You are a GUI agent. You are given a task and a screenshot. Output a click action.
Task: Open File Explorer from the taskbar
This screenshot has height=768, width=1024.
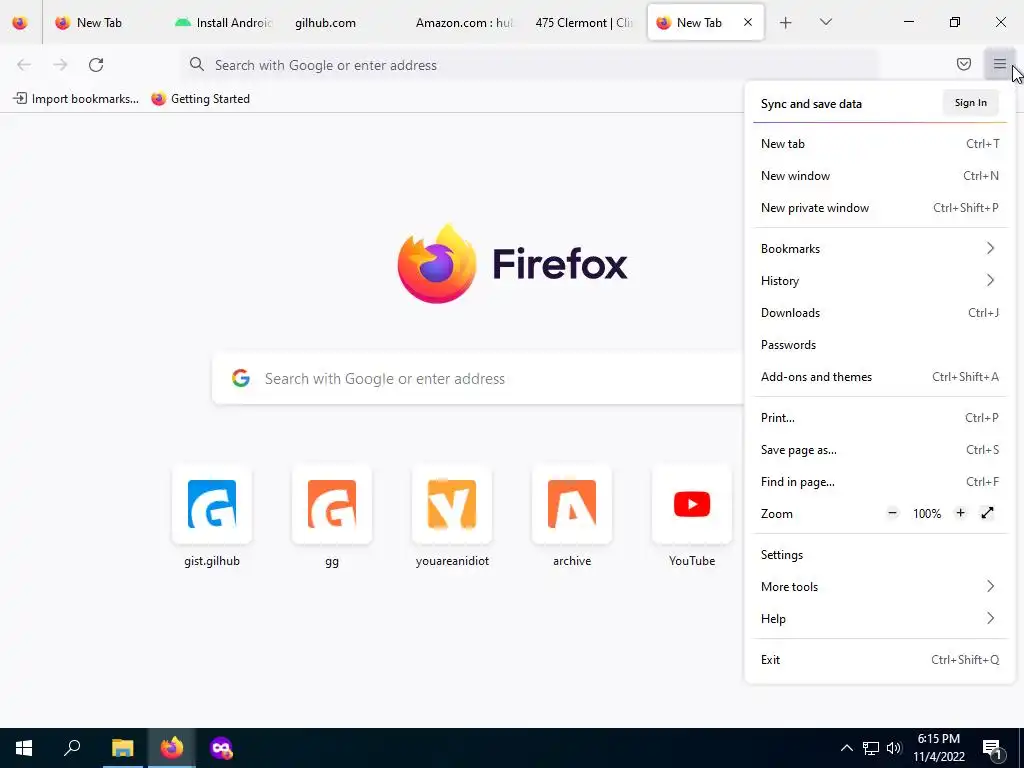[x=122, y=748]
